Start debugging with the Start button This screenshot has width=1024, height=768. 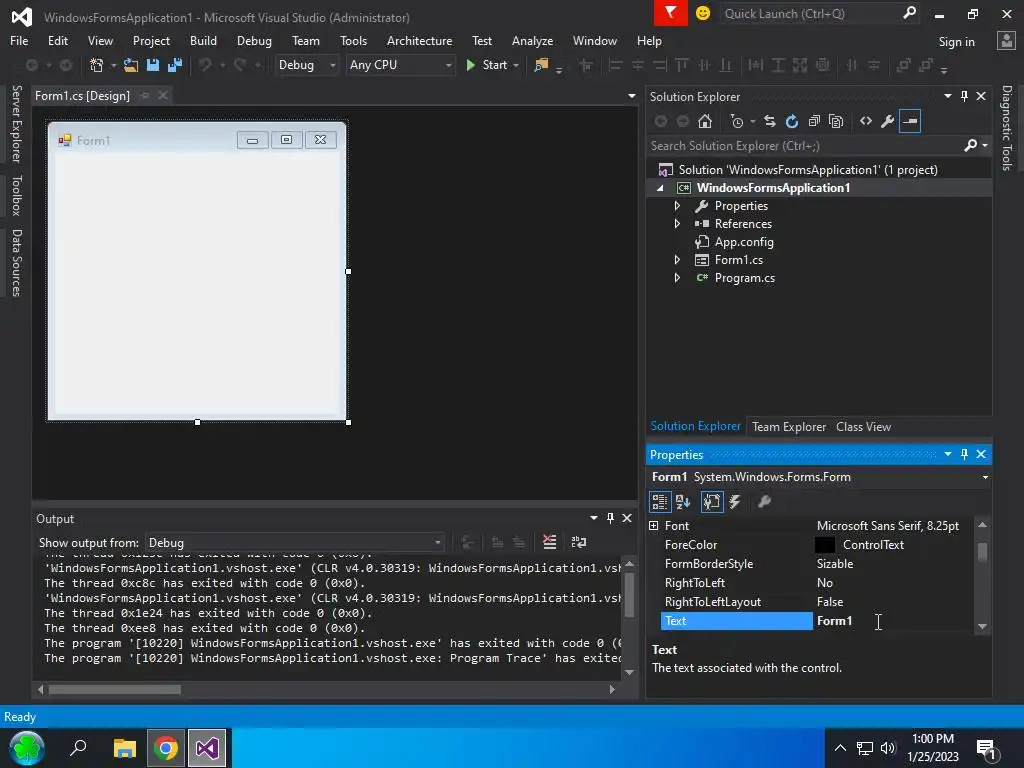[x=487, y=65]
